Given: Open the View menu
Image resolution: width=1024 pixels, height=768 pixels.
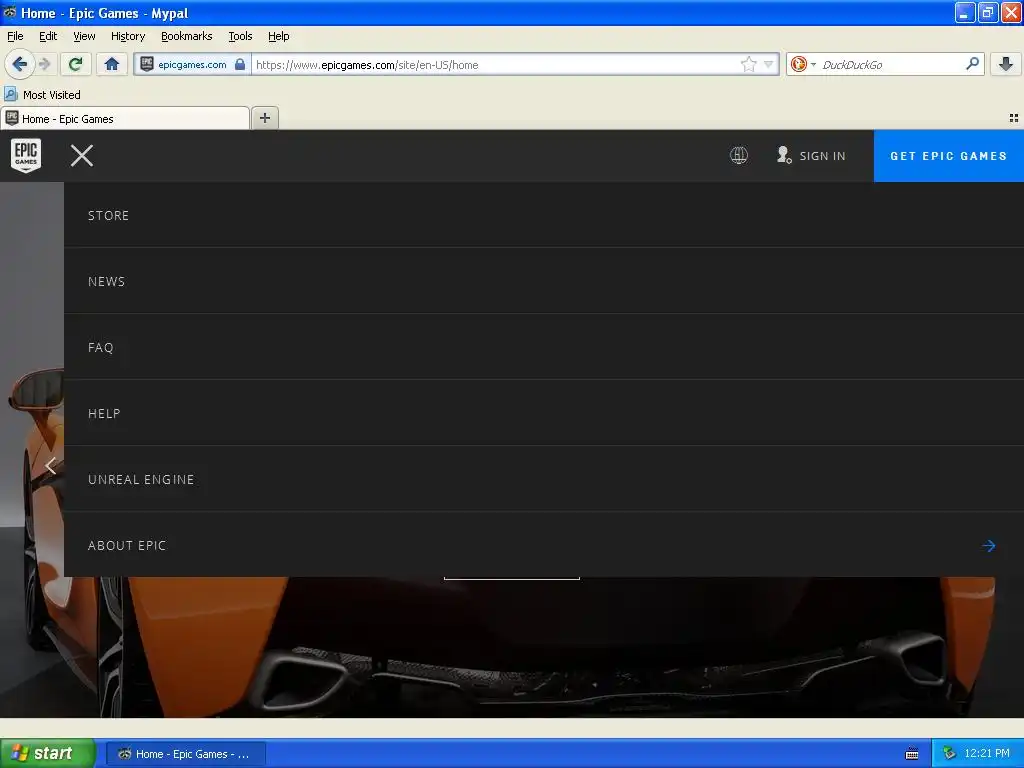Looking at the screenshot, I should coord(84,36).
